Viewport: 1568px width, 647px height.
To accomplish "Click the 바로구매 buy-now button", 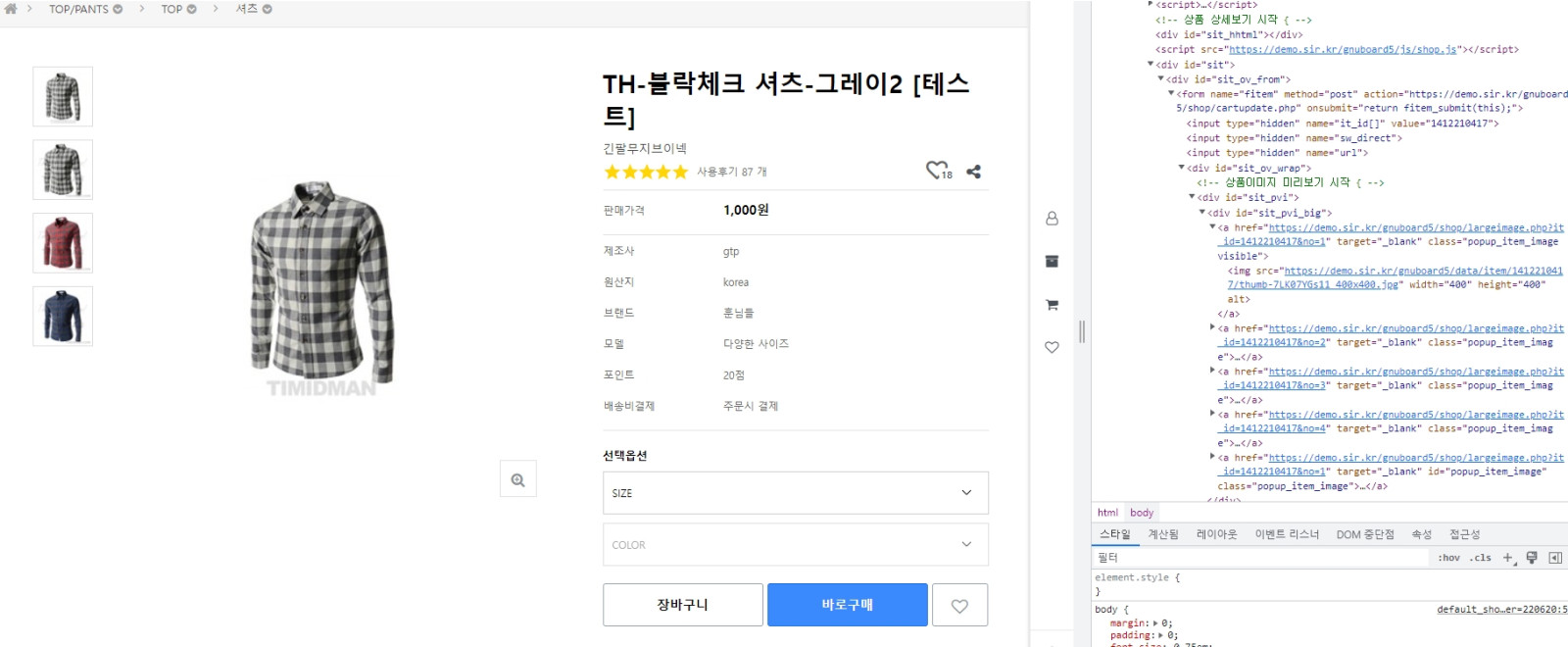I will point(848,605).
